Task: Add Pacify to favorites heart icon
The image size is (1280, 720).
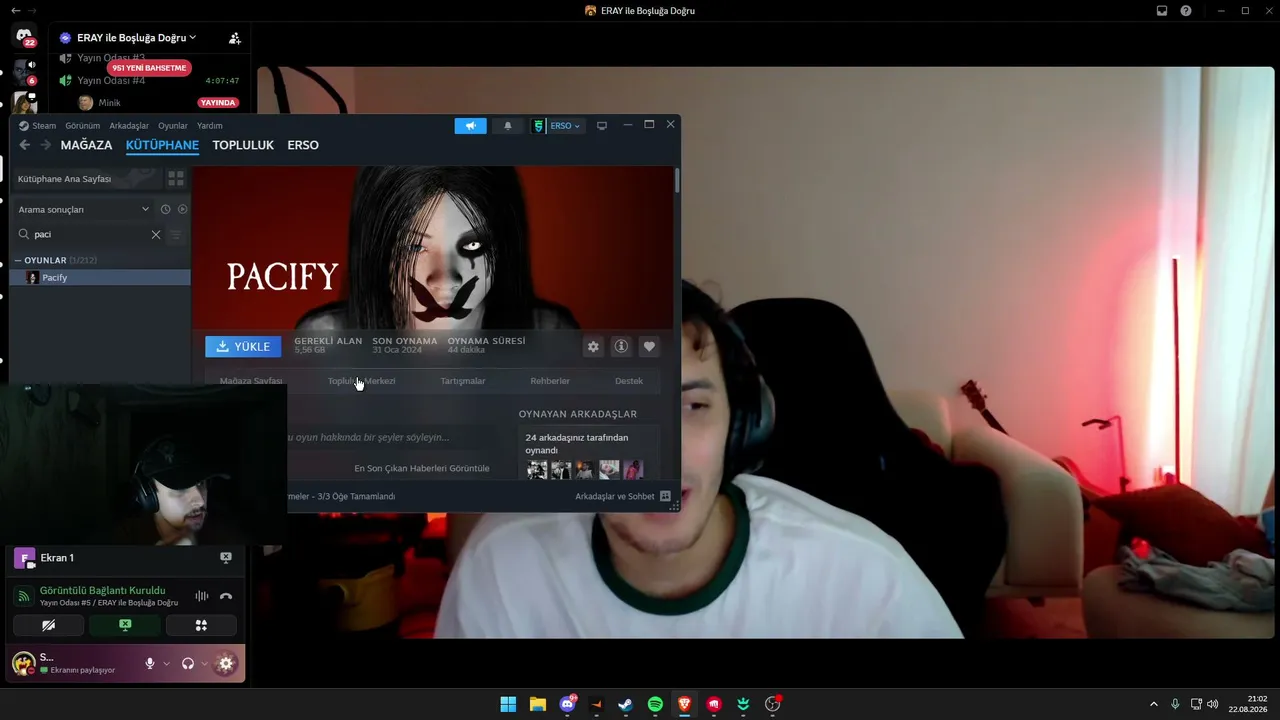Action: tap(649, 346)
